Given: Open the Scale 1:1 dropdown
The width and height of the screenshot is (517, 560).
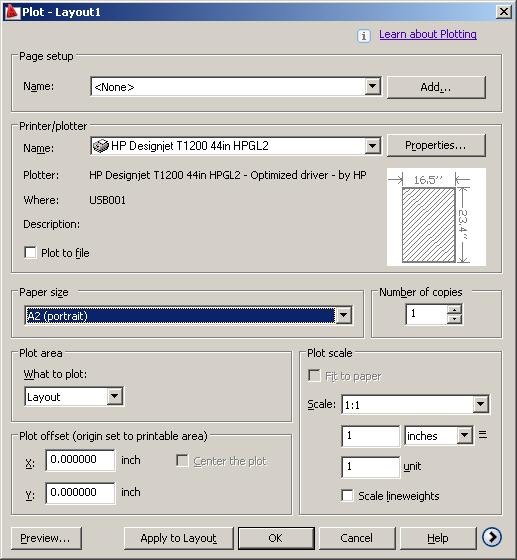Looking at the screenshot, I should click(x=481, y=404).
